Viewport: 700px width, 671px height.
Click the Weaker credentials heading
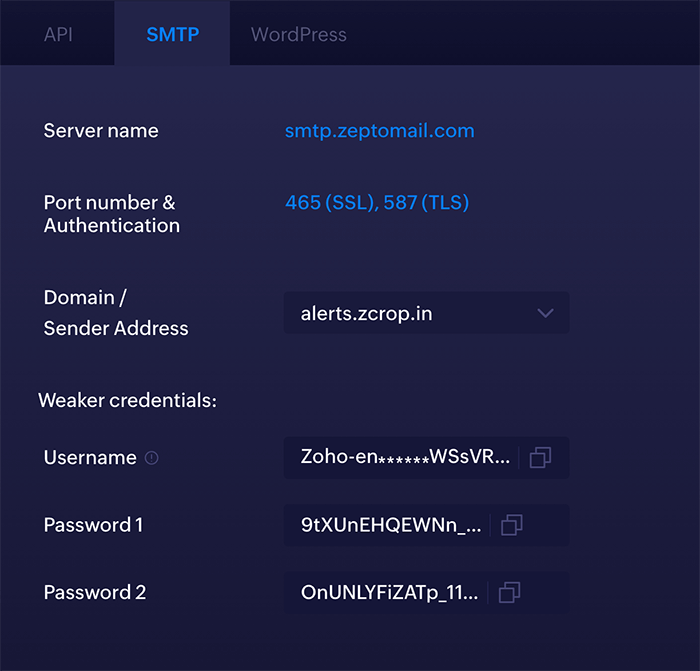[127, 401]
